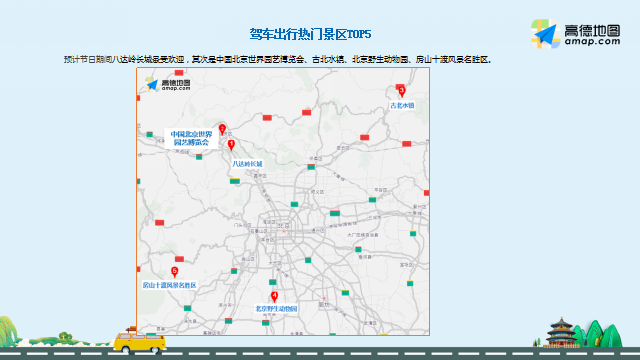Click the Amap paper-plane logo at top right

point(545,34)
